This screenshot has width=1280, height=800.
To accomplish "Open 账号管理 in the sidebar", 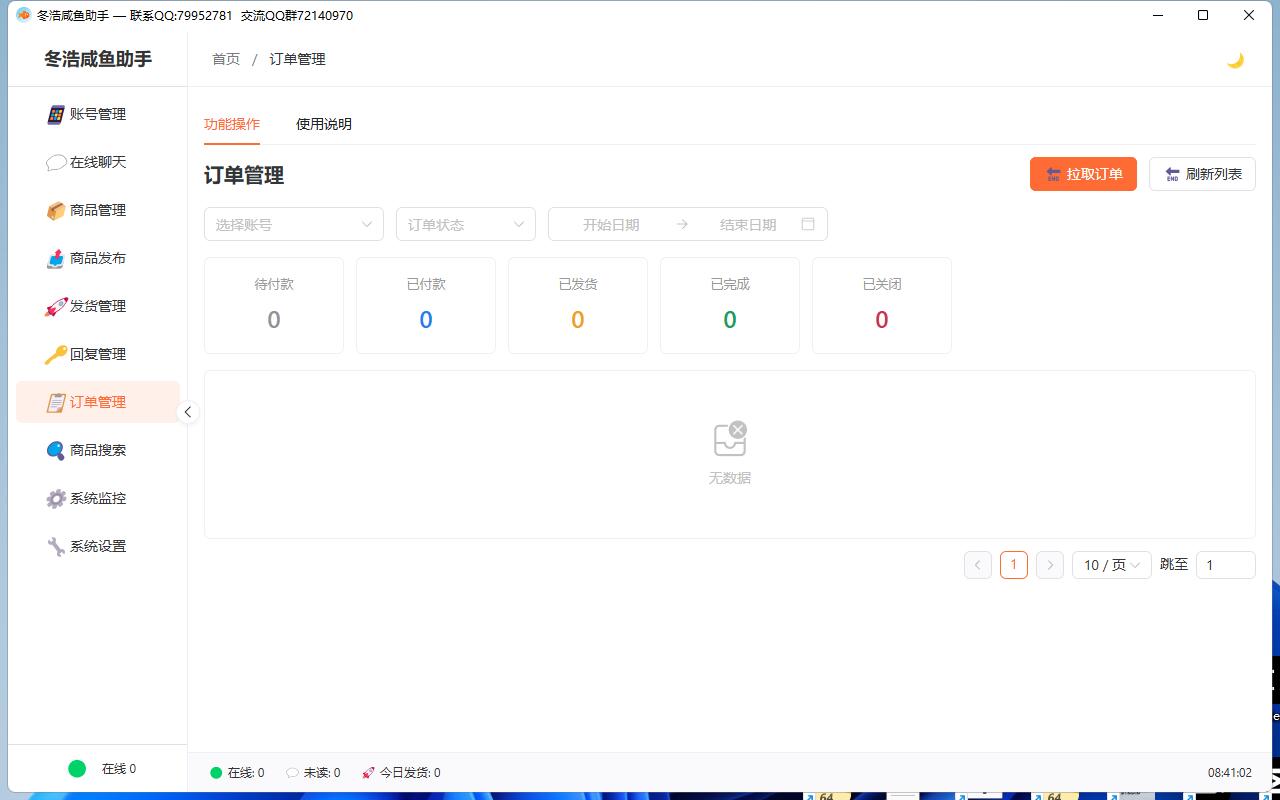I will tap(98, 114).
